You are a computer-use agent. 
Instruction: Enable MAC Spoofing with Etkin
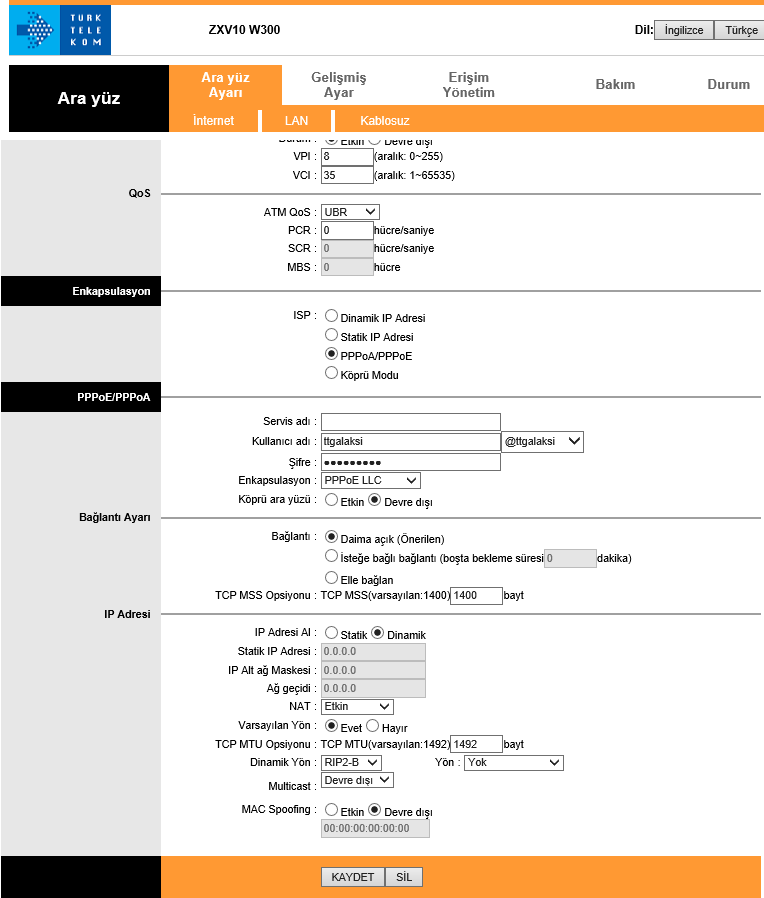coord(331,810)
